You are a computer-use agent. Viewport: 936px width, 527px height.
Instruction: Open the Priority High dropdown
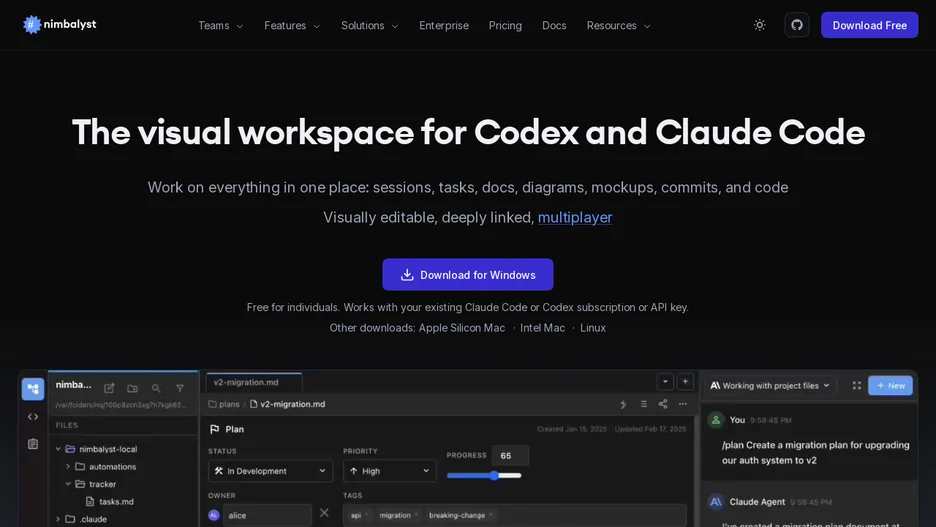(x=389, y=471)
